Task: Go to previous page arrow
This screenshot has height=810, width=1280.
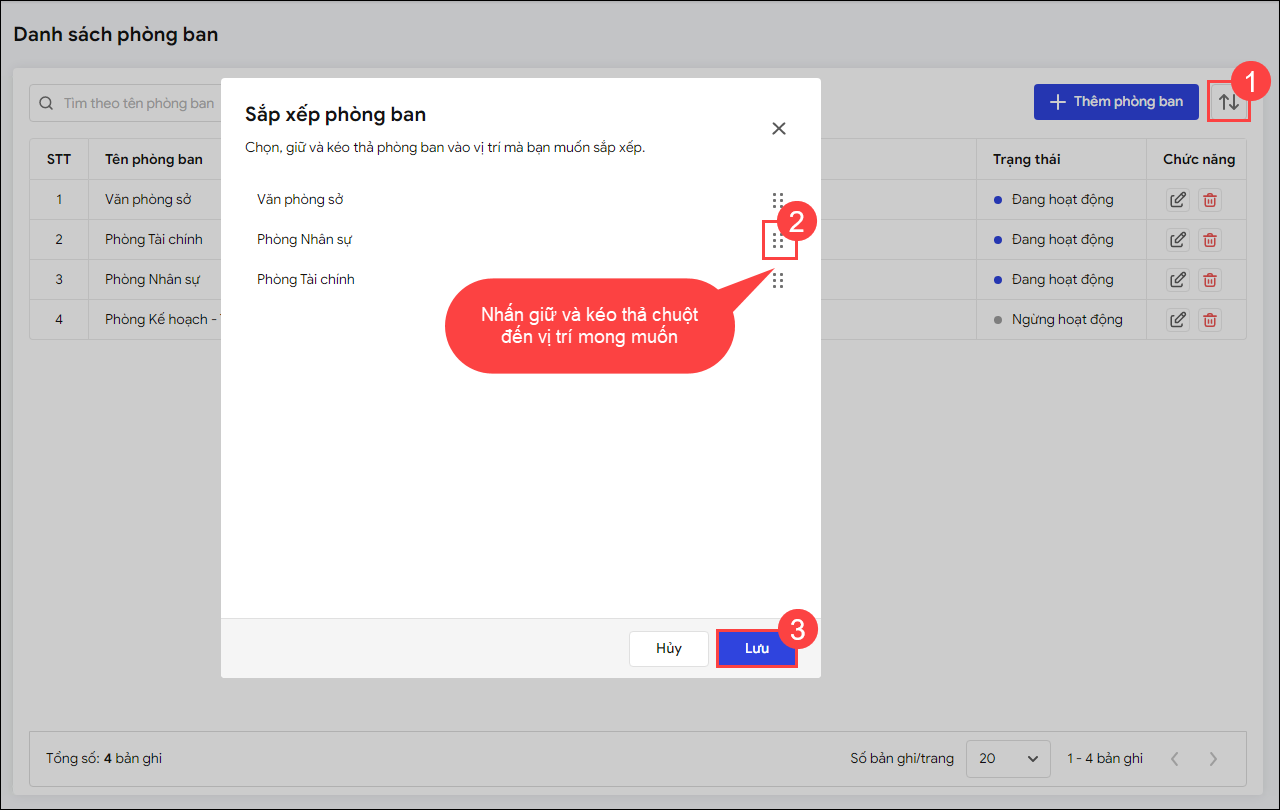Action: (x=1175, y=759)
